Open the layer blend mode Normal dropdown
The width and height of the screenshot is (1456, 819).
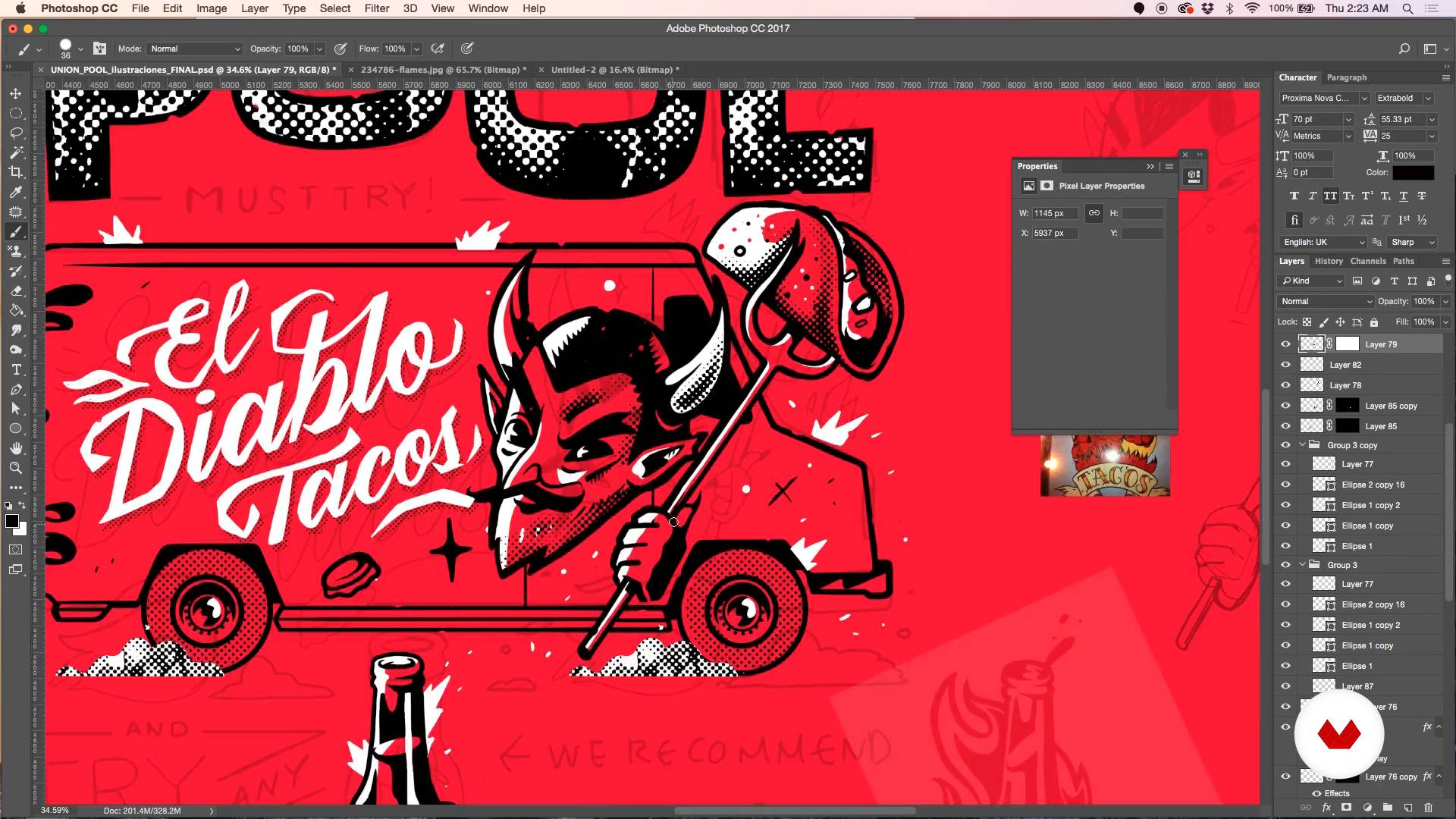point(1326,301)
